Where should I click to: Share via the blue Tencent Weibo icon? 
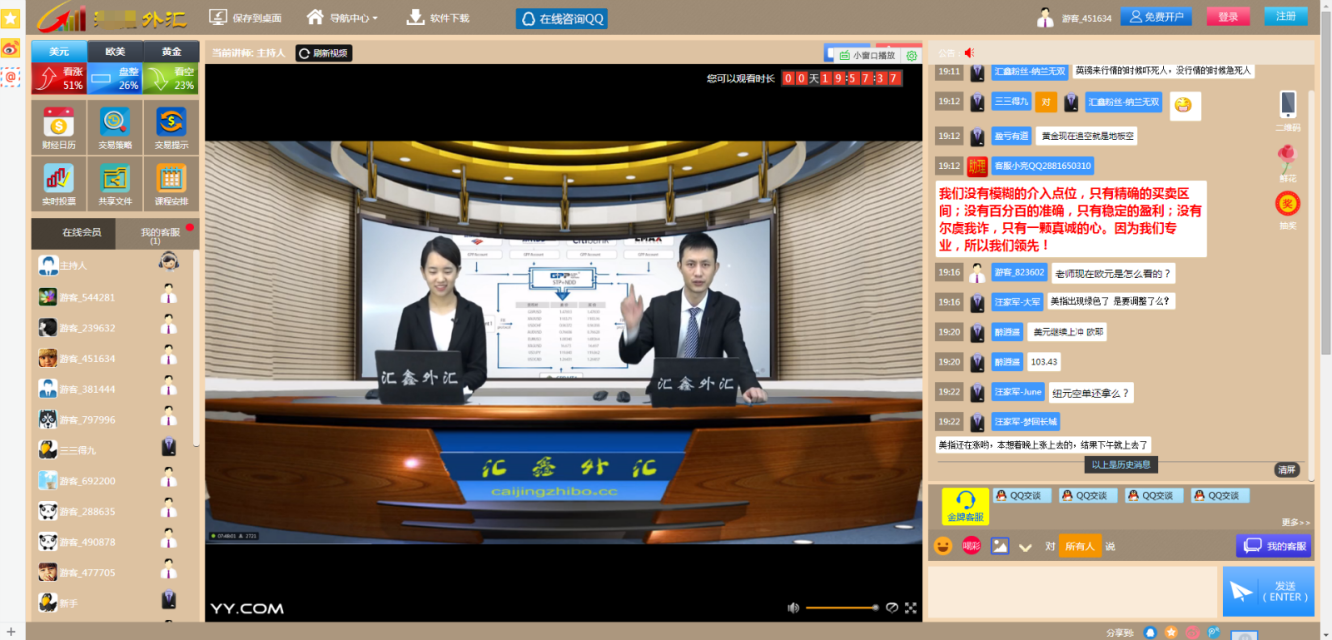(x=1213, y=632)
